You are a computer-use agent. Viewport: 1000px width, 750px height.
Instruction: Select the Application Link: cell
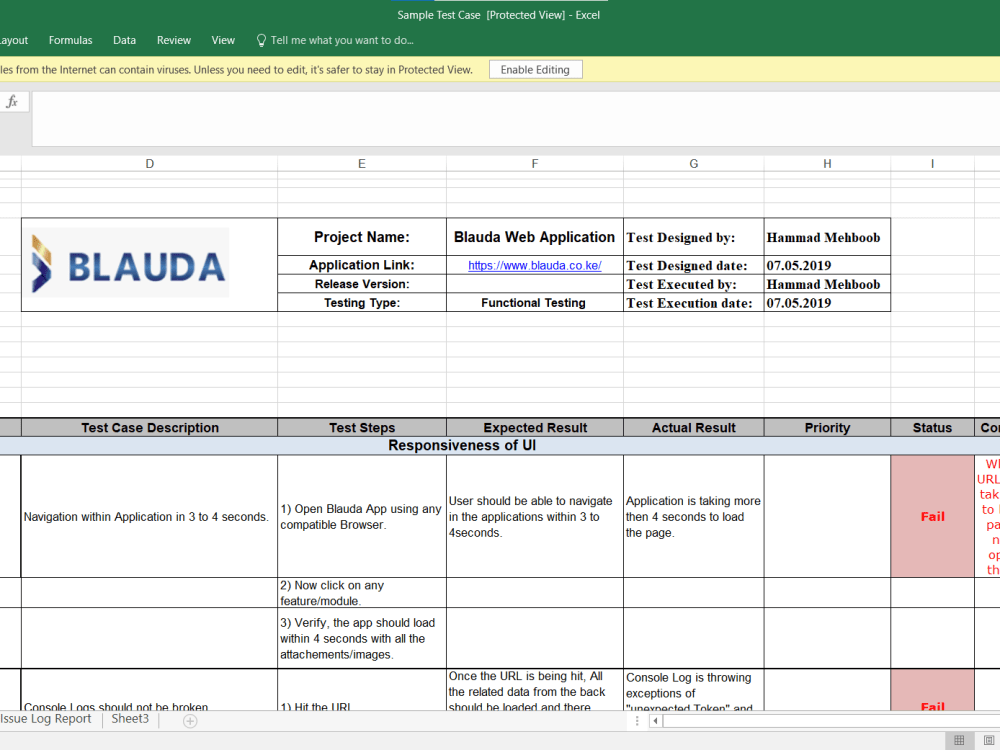coord(362,265)
